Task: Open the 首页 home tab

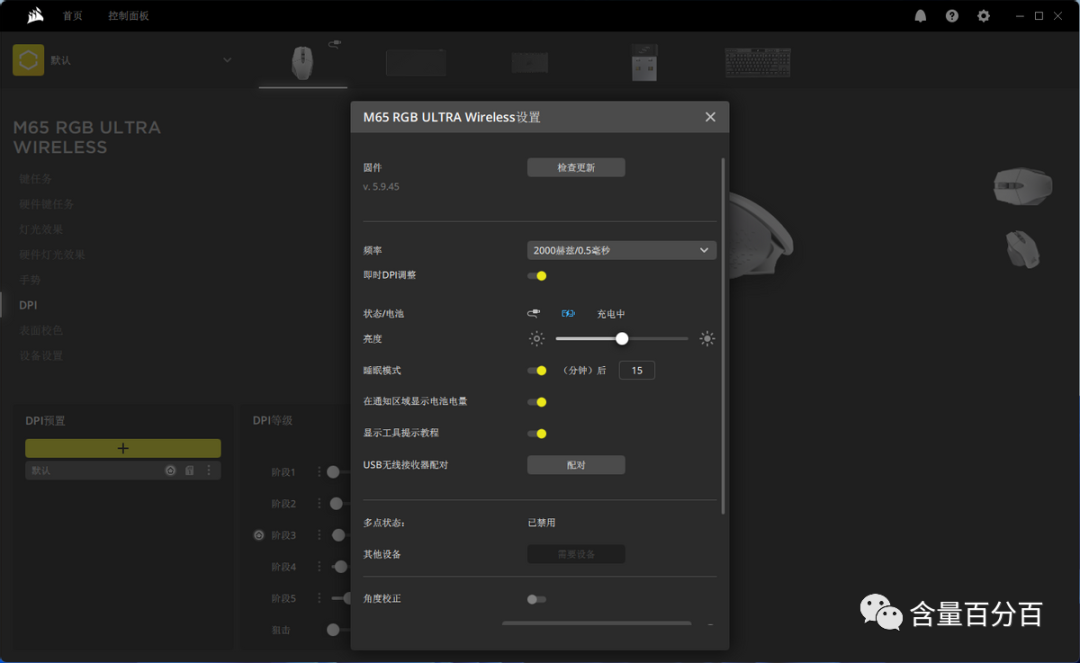Action: [x=72, y=16]
